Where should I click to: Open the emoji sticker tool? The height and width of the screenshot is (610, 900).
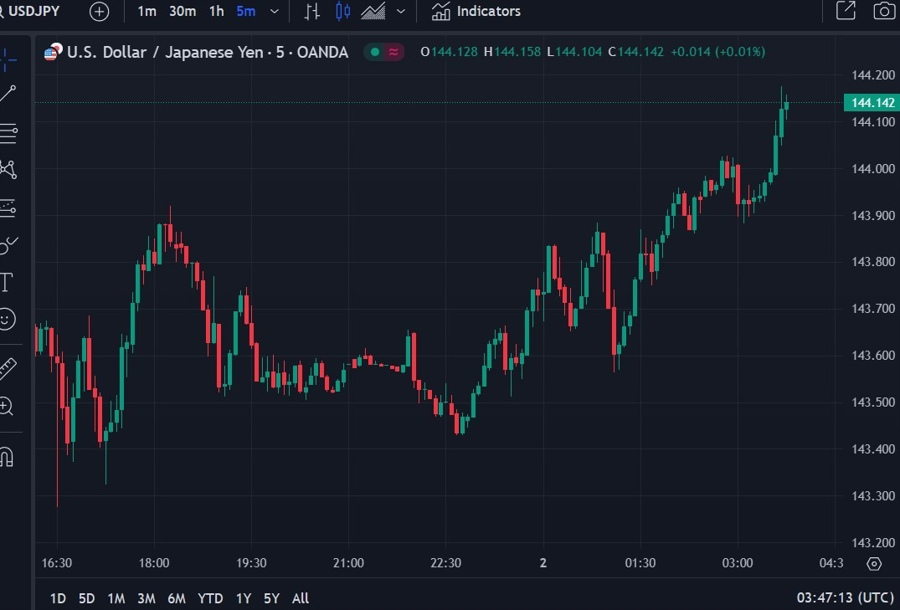coord(7,319)
